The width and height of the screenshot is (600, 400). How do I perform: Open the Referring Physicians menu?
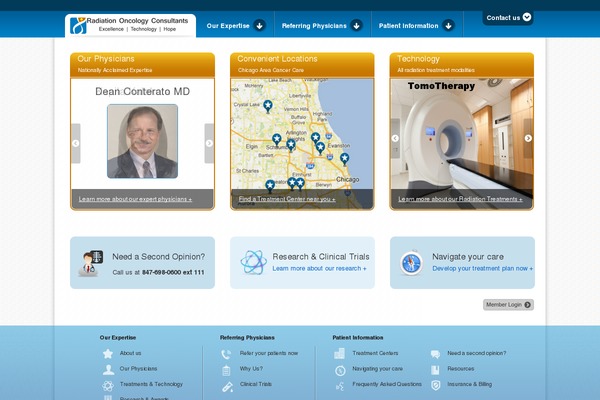click(x=314, y=26)
